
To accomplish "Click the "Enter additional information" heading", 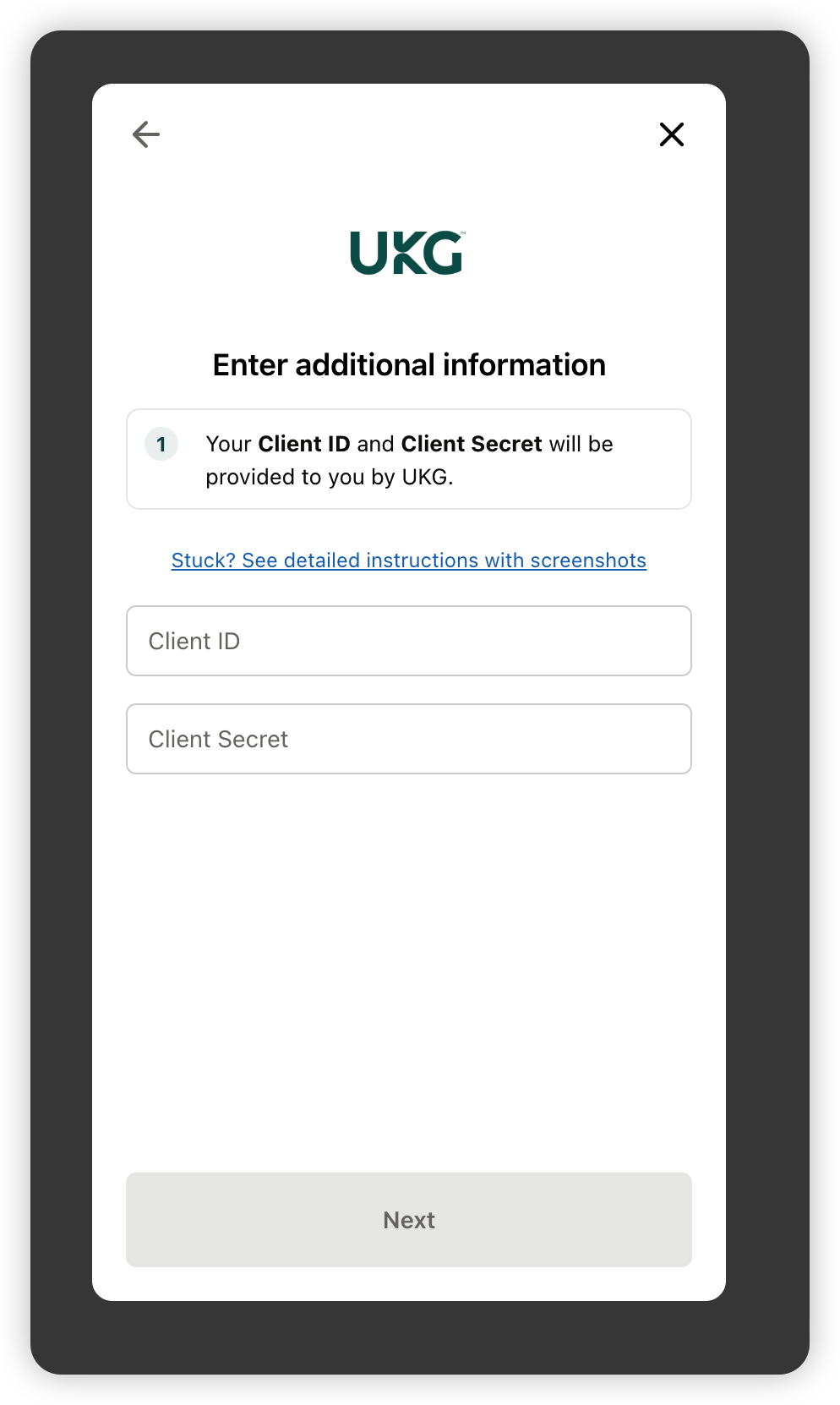I will click(409, 365).
